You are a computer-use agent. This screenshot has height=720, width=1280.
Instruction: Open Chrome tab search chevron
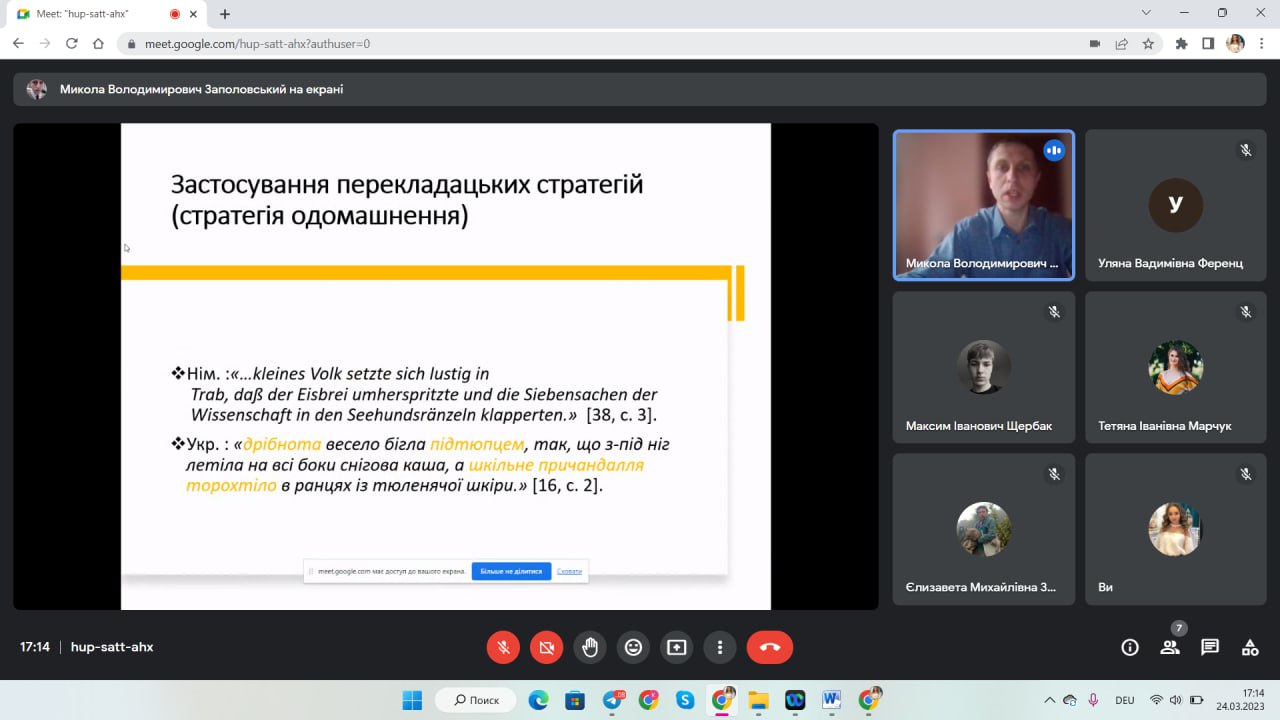(x=1146, y=13)
